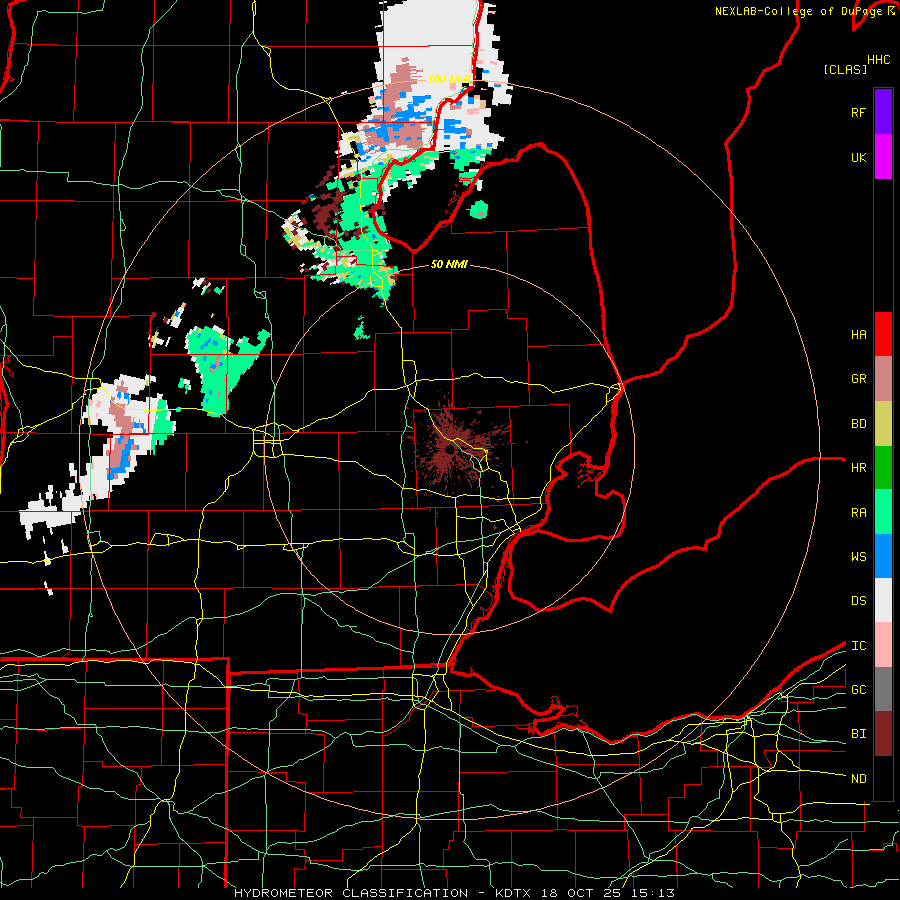
Task: Click the RF purple legend swatch
Action: pyautogui.click(x=883, y=112)
